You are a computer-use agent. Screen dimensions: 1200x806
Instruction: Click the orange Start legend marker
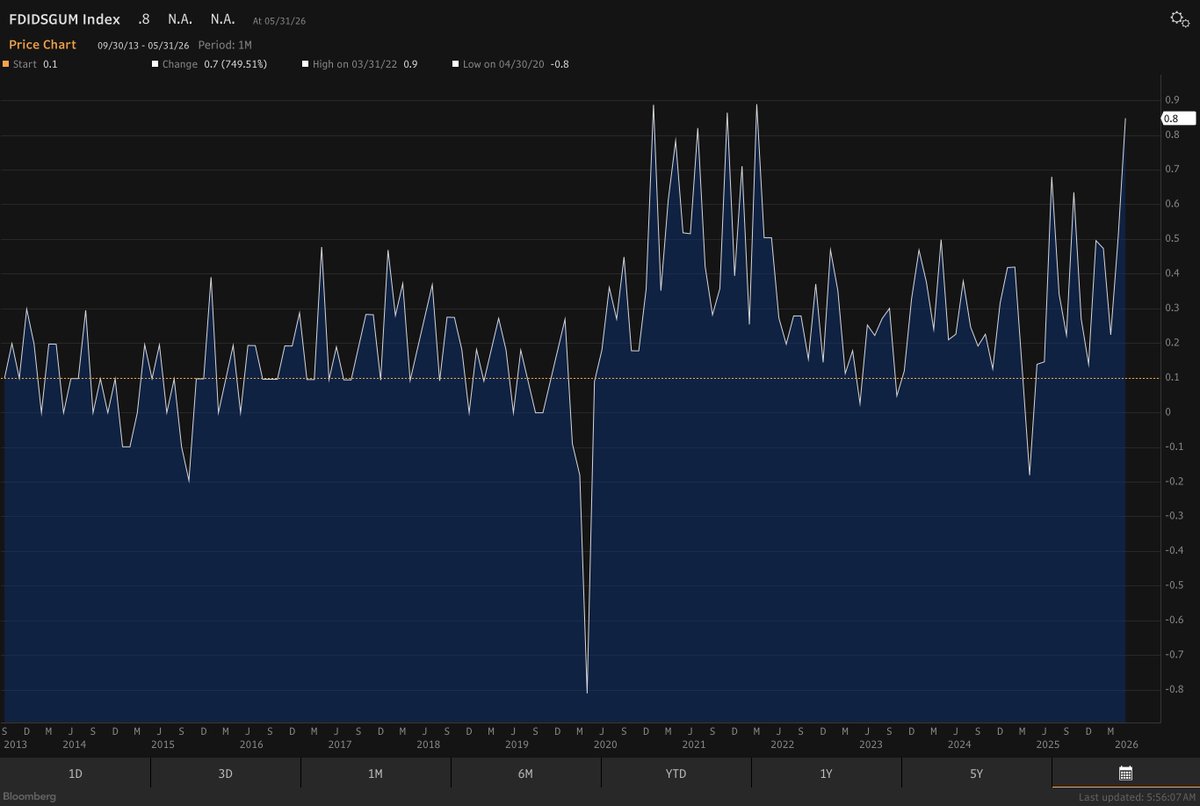[x=4, y=64]
